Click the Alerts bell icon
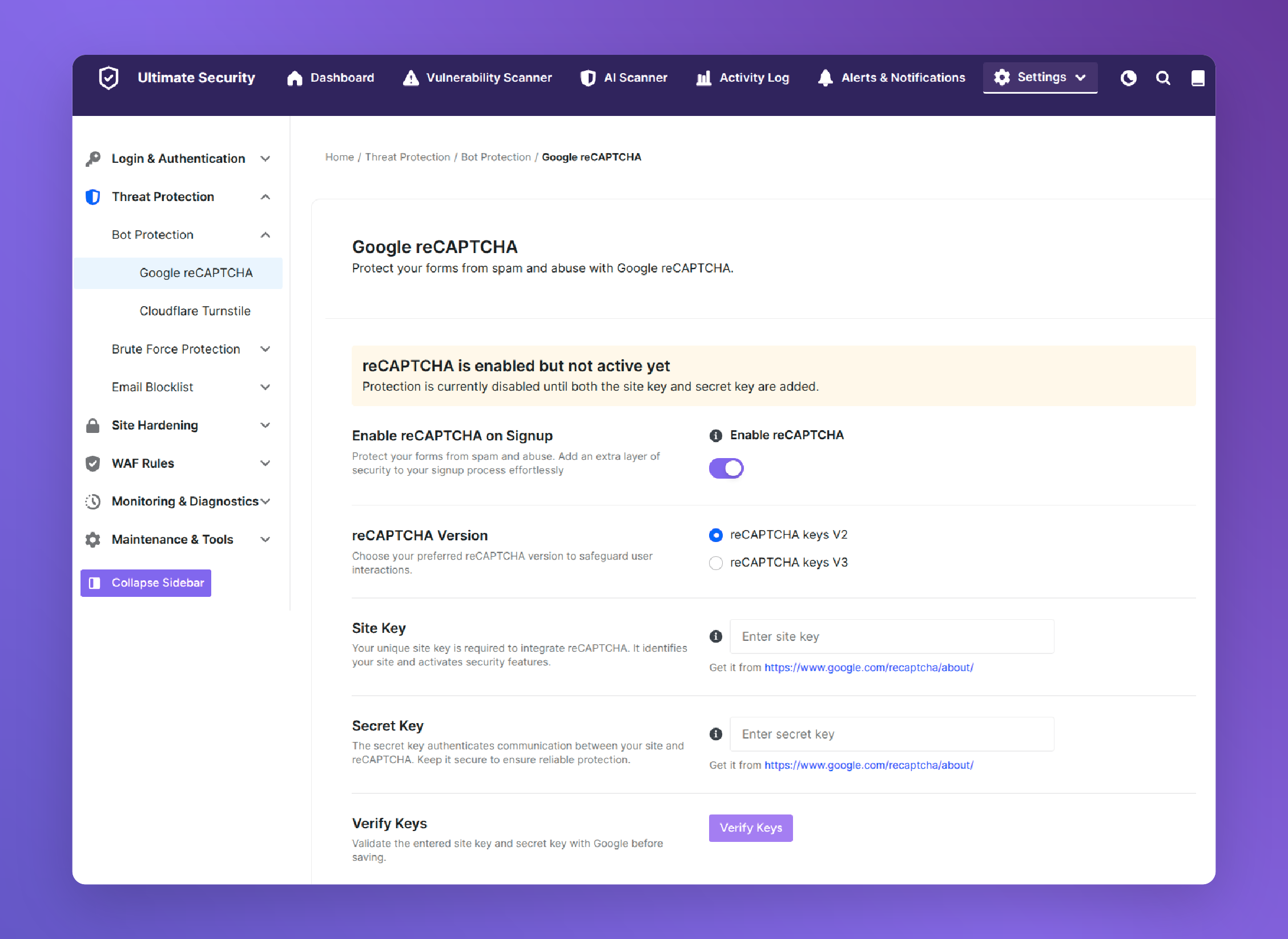 [x=826, y=78]
